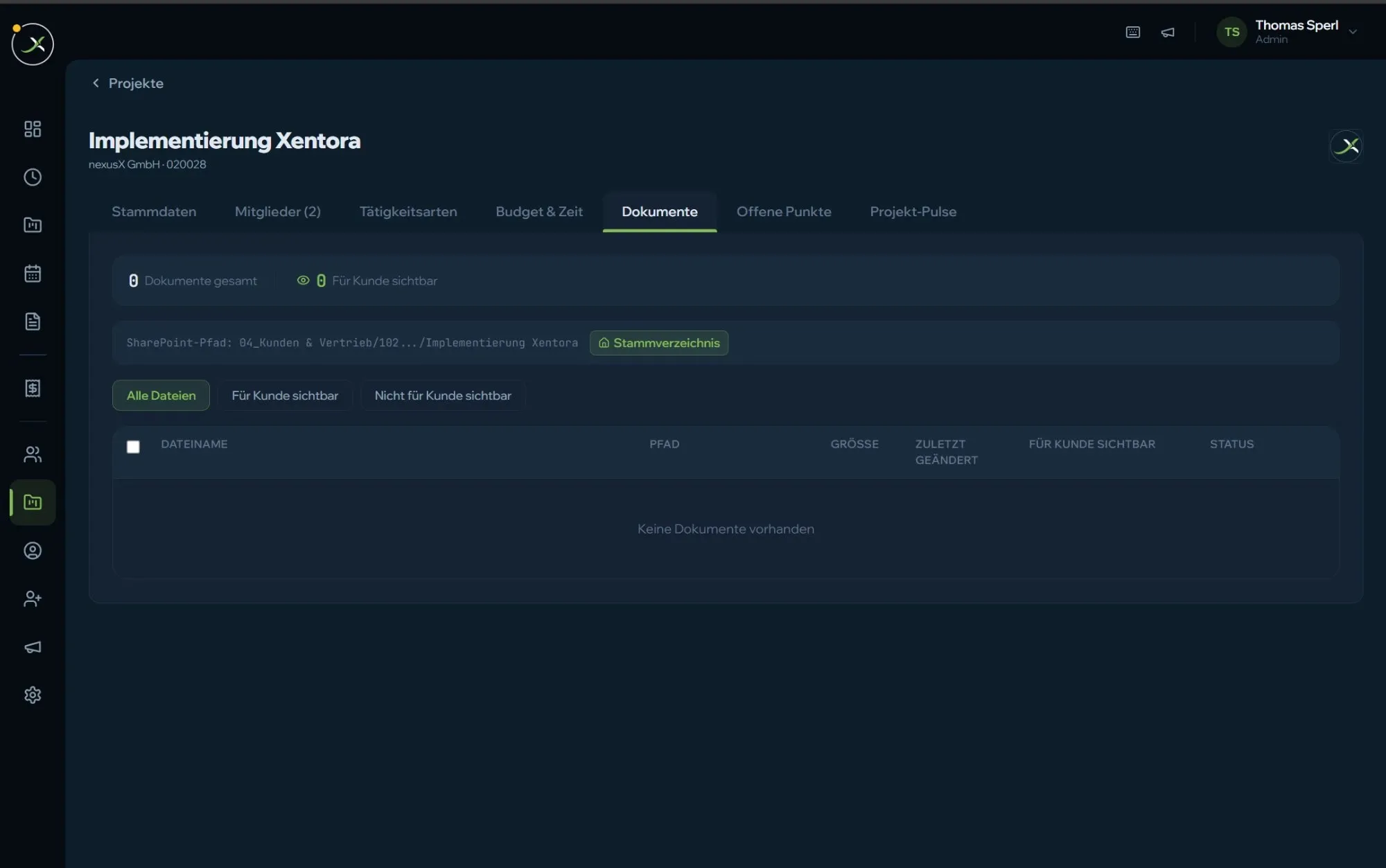Viewport: 1386px width, 868px height.
Task: Click the Dokumente gesamt counter
Action: 193,281
